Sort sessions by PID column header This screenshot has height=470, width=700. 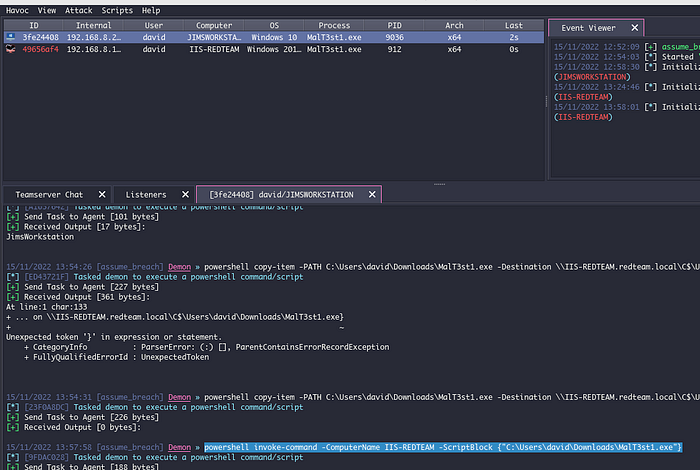coord(394,25)
